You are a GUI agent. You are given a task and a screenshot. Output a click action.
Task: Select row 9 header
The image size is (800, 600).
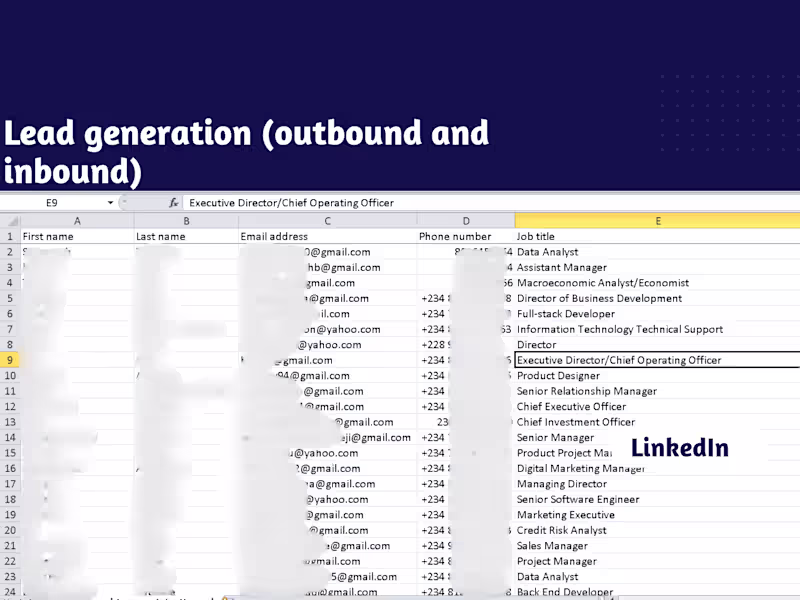pyautogui.click(x=10, y=360)
